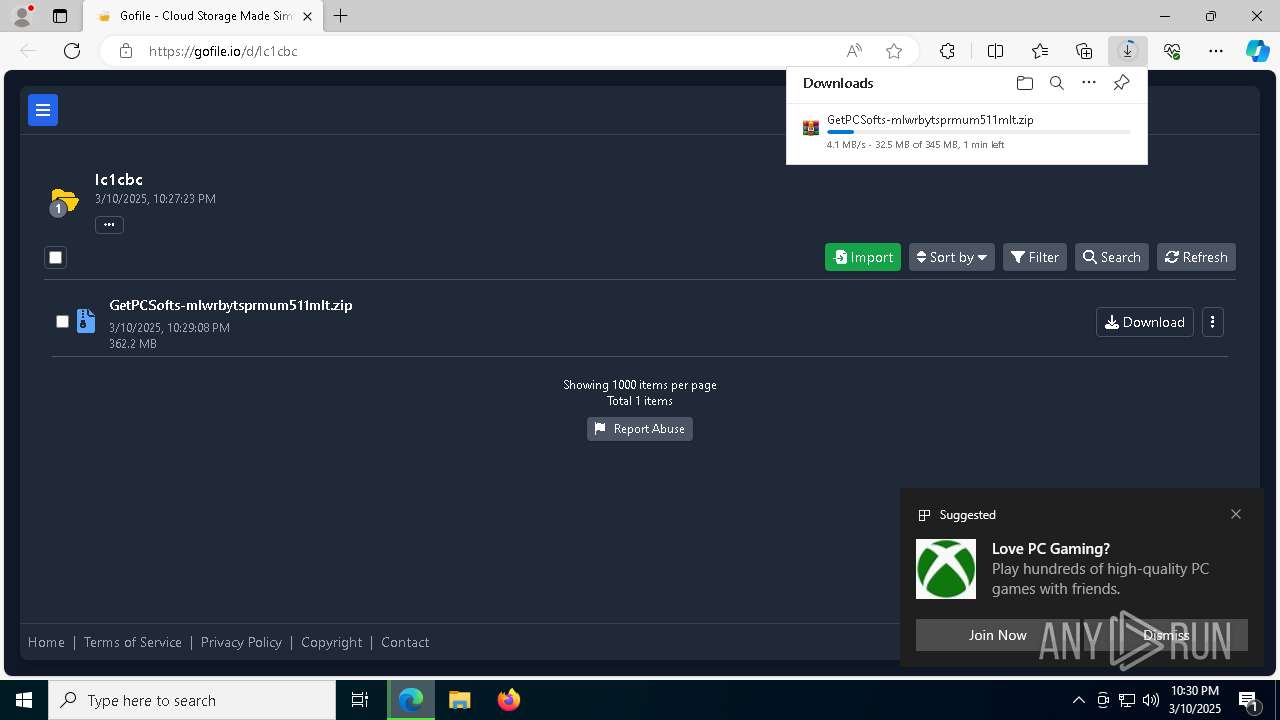Viewport: 1280px width, 720px height.
Task: Open Favorites list icon
Action: pyautogui.click(x=1040, y=51)
